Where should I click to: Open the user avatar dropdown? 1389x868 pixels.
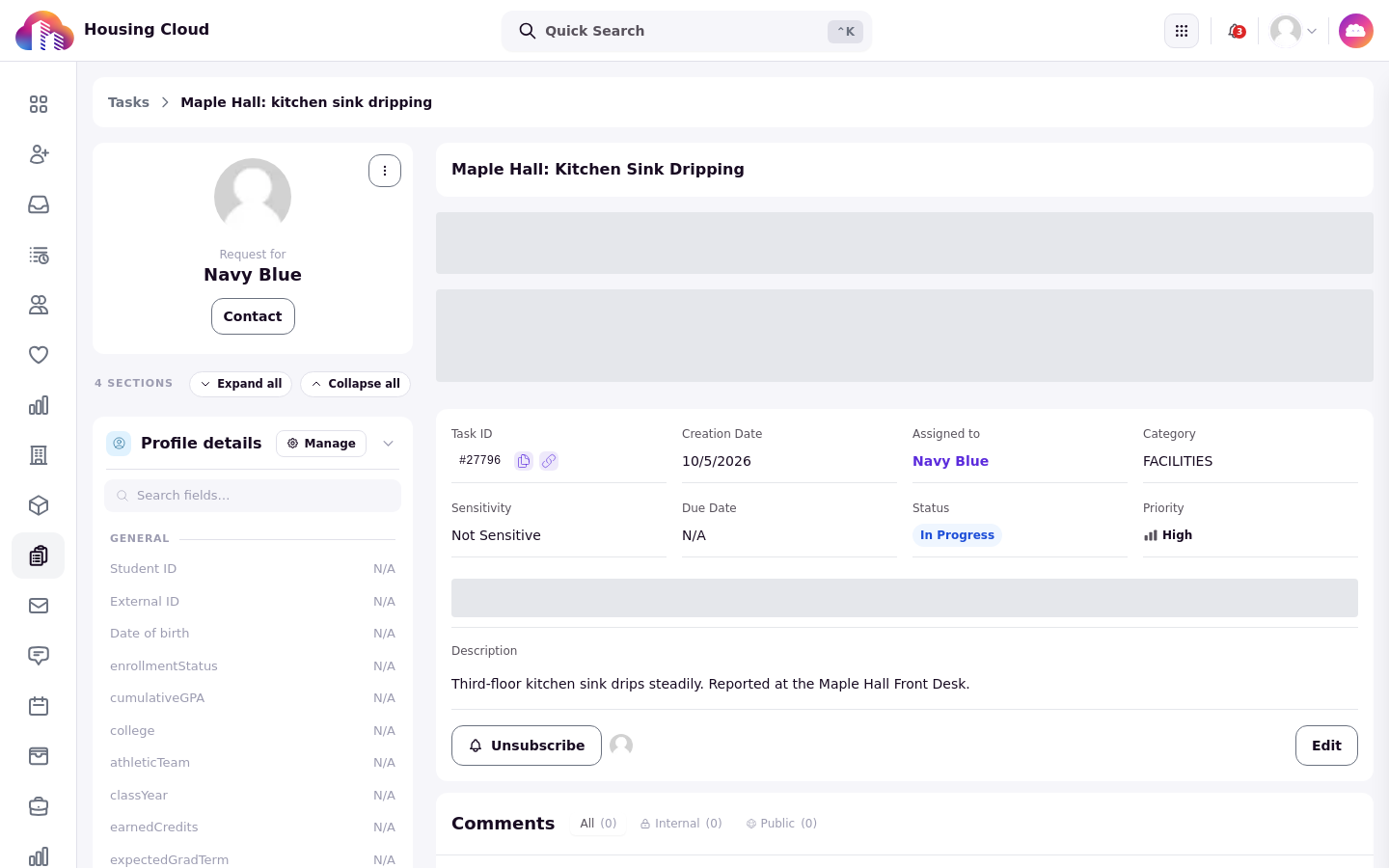1294,31
